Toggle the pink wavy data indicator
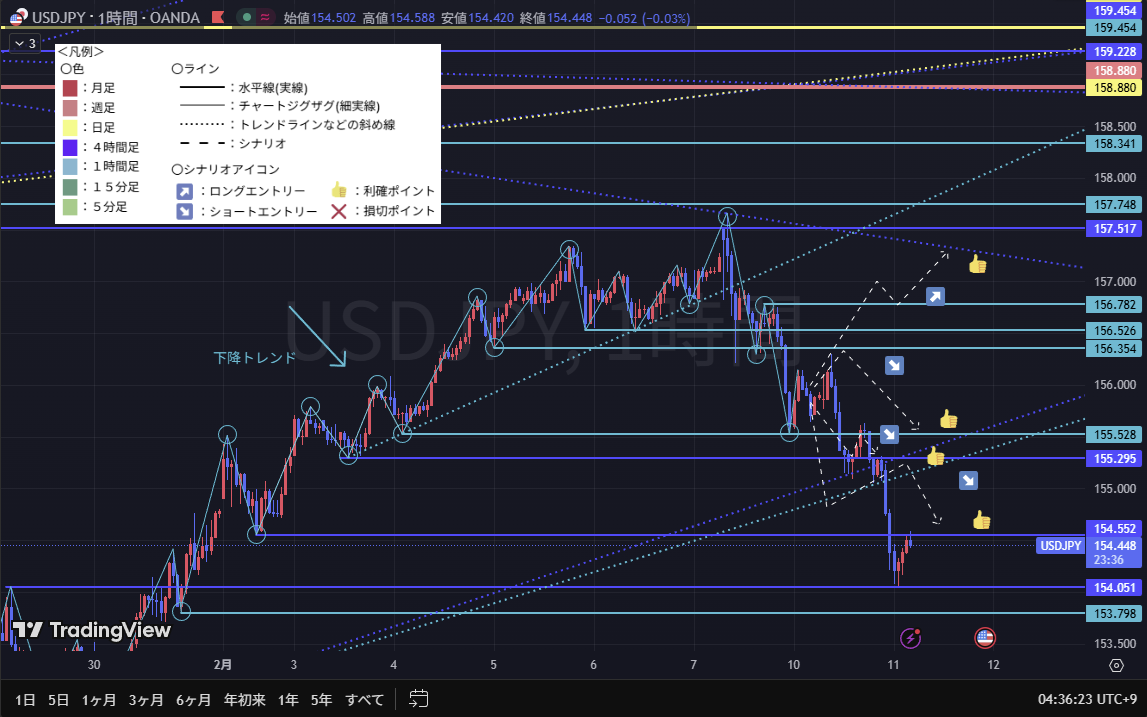This screenshot has height=717, width=1147. point(265,17)
